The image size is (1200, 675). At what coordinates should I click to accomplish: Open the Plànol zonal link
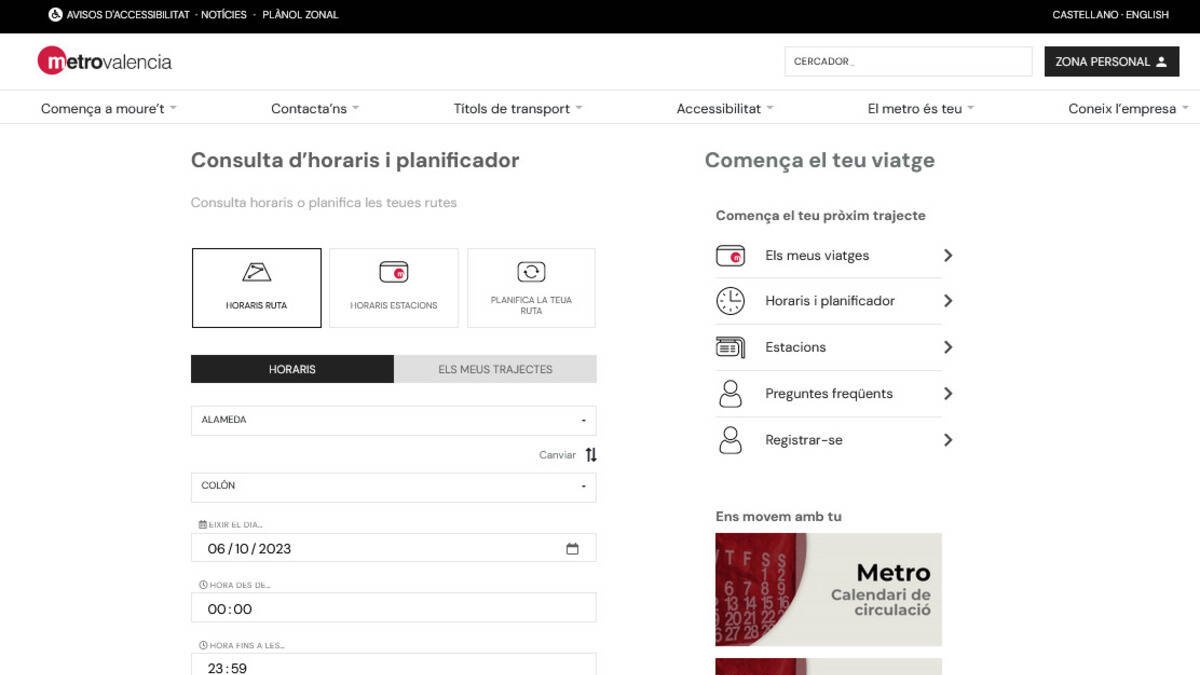[300, 15]
